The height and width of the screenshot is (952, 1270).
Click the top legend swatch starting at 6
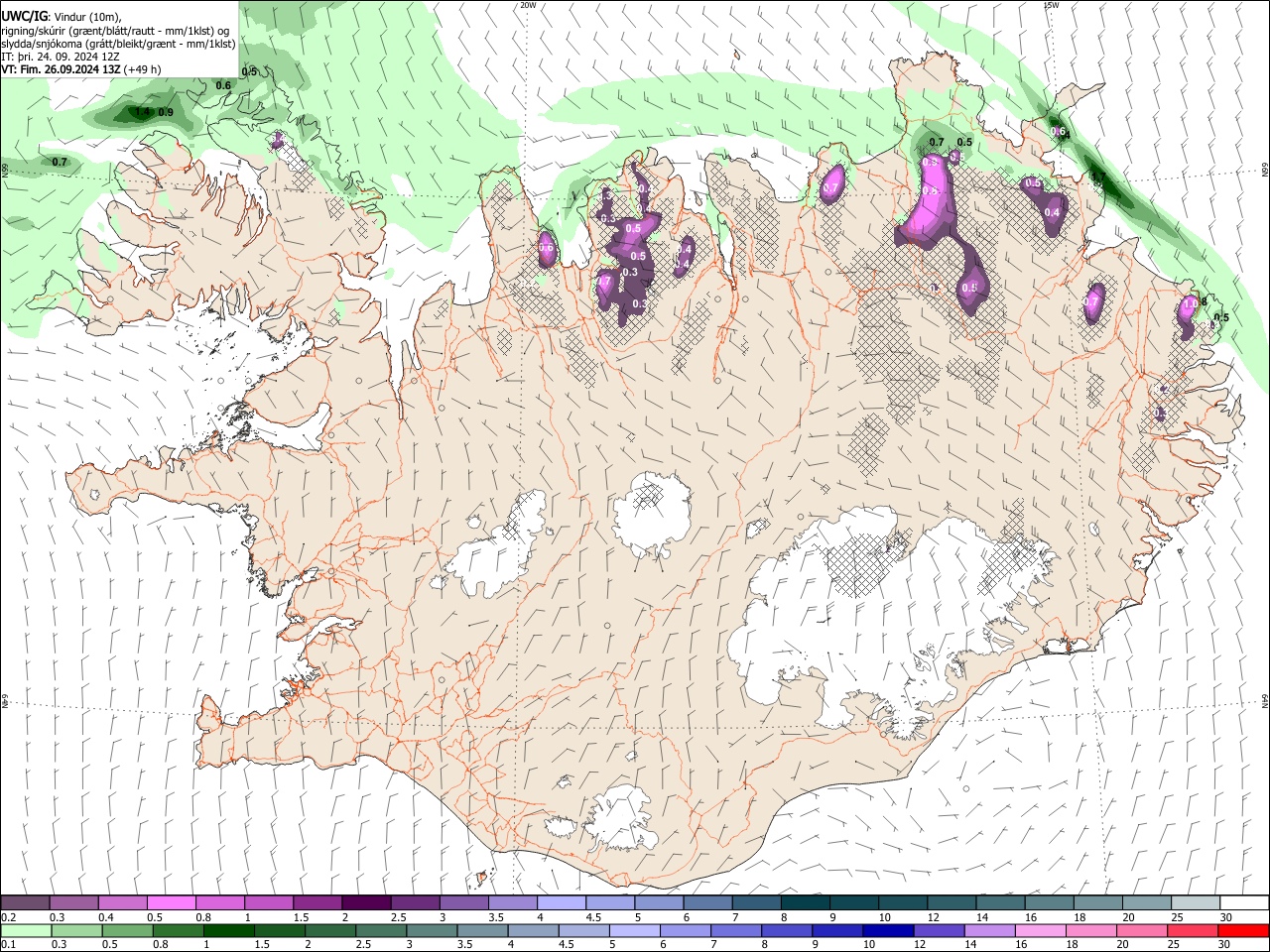point(706,902)
